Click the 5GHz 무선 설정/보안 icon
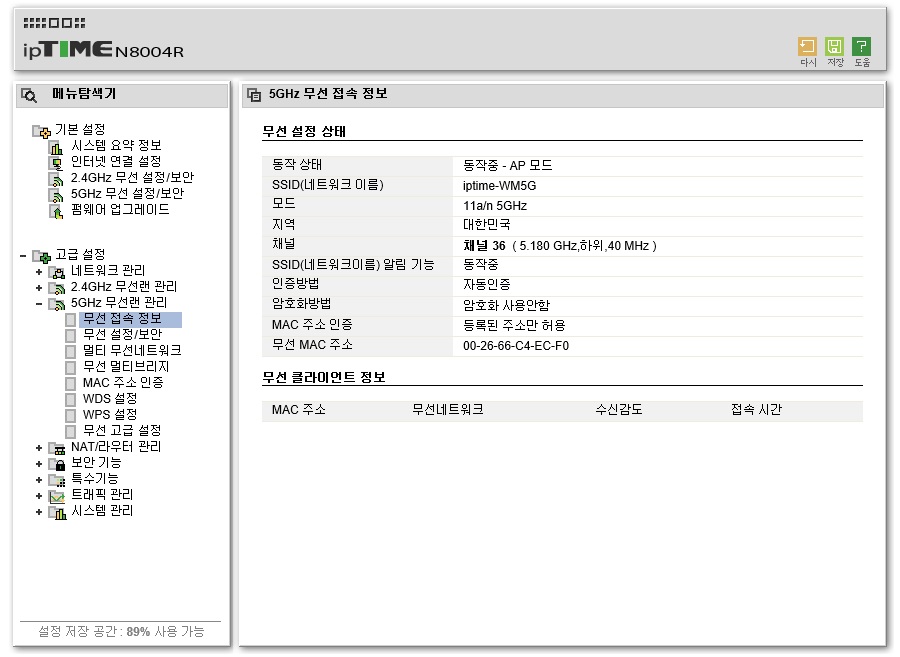This screenshot has height=657, width=900. click(x=56, y=196)
